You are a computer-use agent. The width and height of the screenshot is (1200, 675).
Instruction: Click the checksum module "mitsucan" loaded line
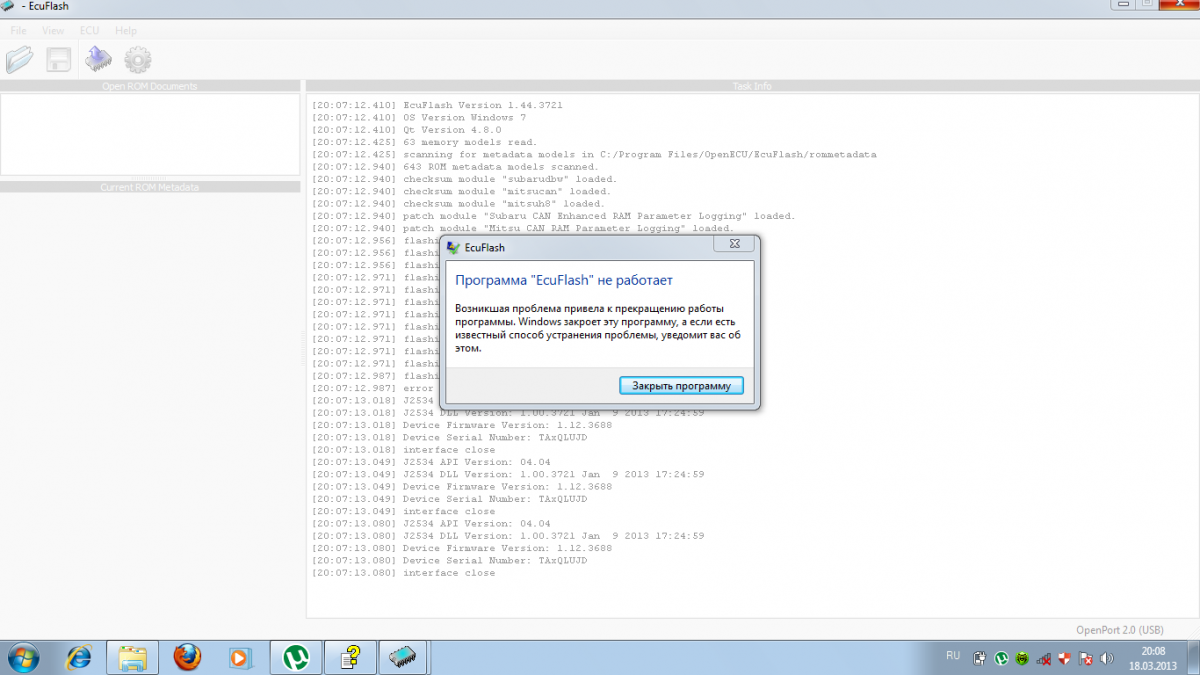[461, 191]
